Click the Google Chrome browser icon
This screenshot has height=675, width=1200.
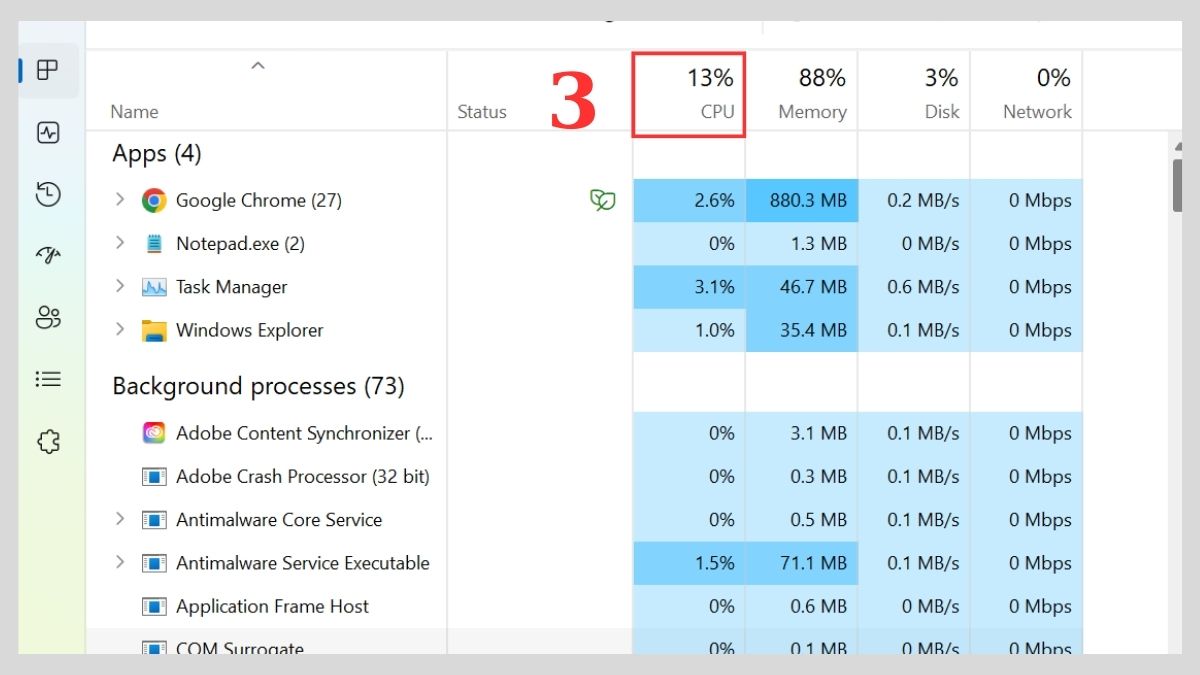pyautogui.click(x=155, y=200)
